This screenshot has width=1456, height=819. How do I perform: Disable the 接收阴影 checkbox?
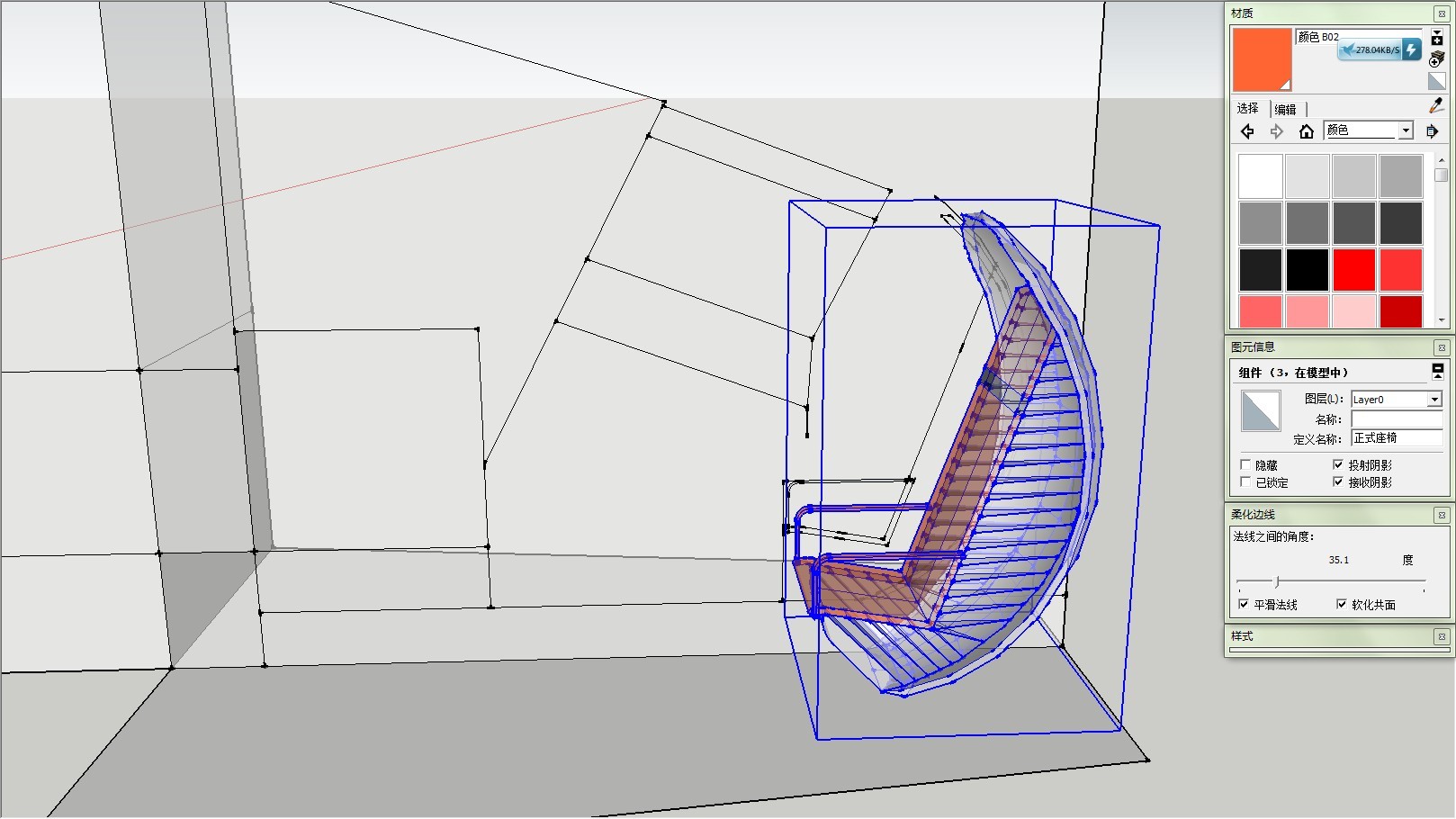click(x=1338, y=482)
